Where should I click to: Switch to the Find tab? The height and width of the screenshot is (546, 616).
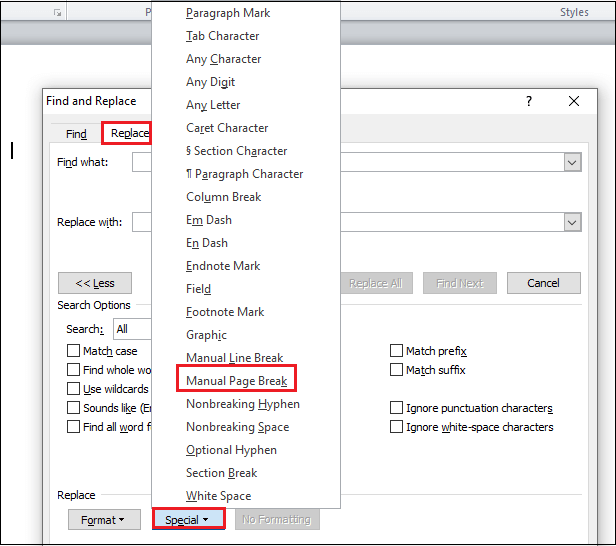(76, 134)
